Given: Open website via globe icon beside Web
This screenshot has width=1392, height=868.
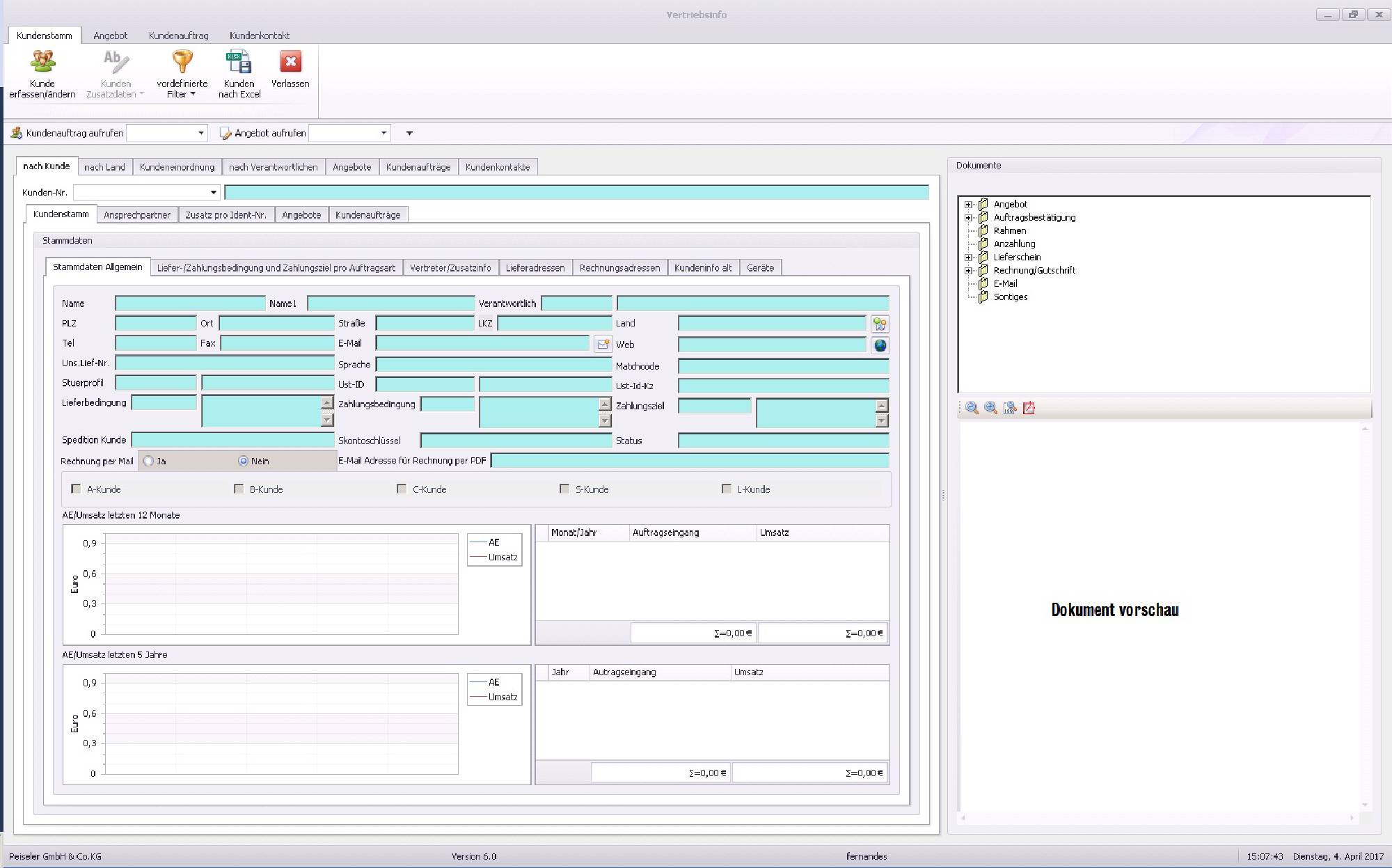Looking at the screenshot, I should pos(880,345).
